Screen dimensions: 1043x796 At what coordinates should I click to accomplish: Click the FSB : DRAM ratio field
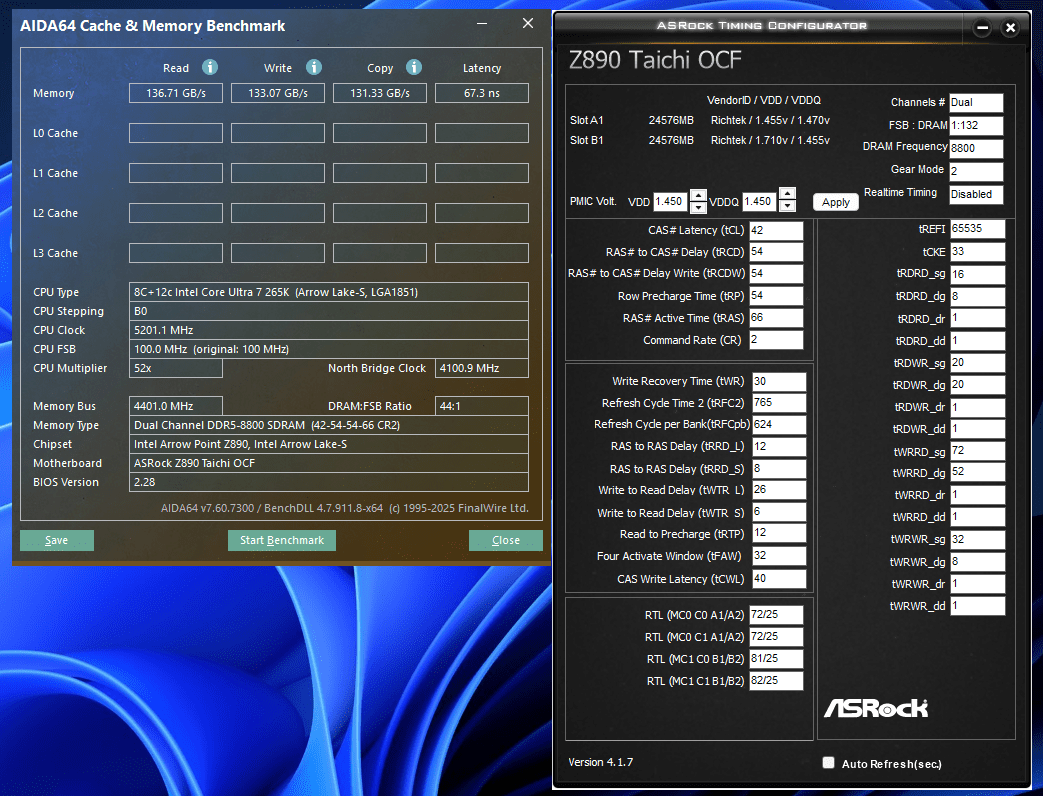click(x=976, y=126)
